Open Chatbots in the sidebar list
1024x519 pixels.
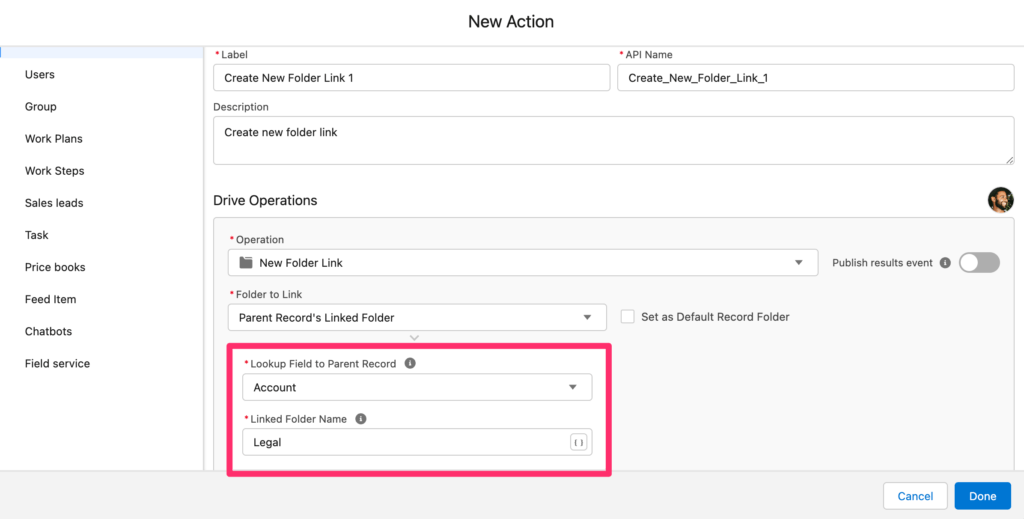tap(48, 332)
